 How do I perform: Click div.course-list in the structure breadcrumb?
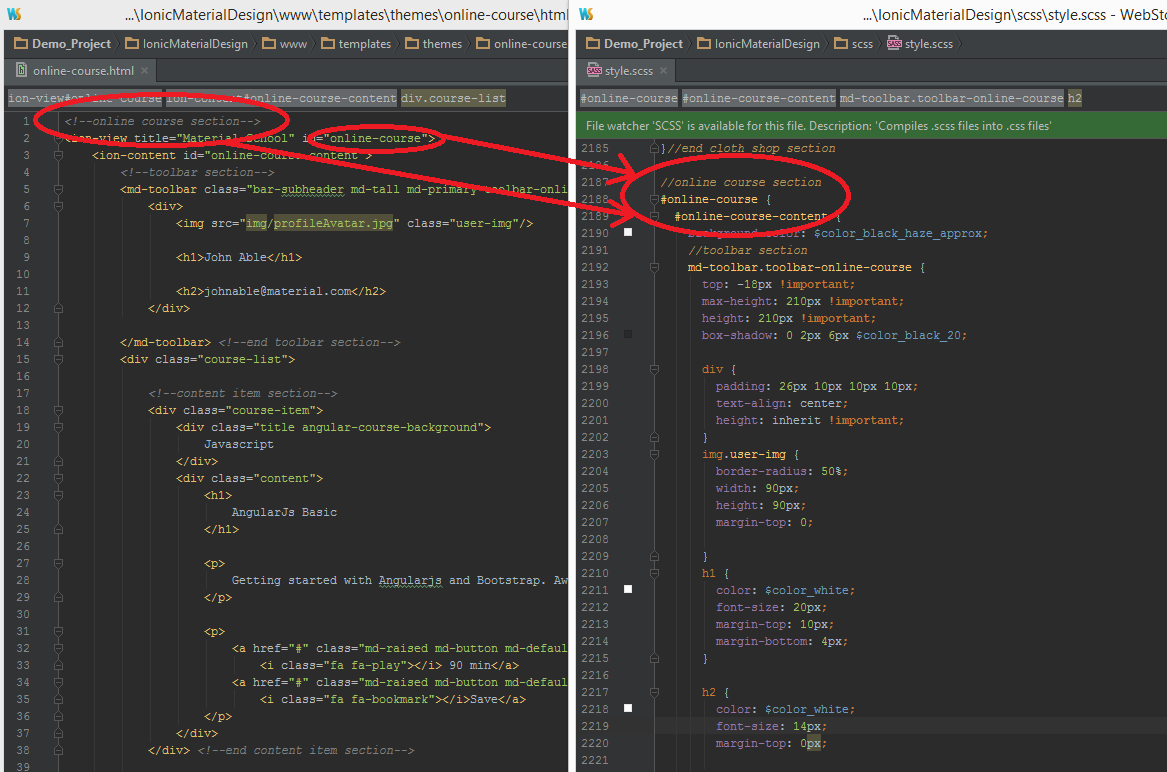pyautogui.click(x=453, y=98)
